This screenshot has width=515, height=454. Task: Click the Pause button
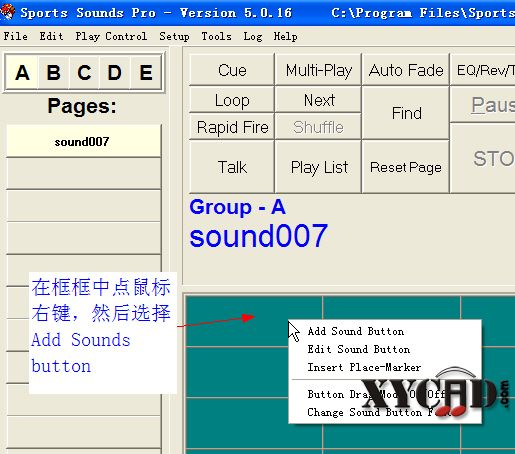483,105
